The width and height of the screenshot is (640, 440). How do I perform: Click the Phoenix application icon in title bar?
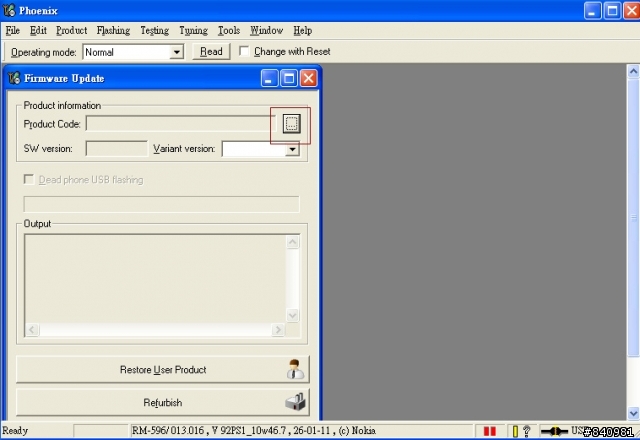9,10
